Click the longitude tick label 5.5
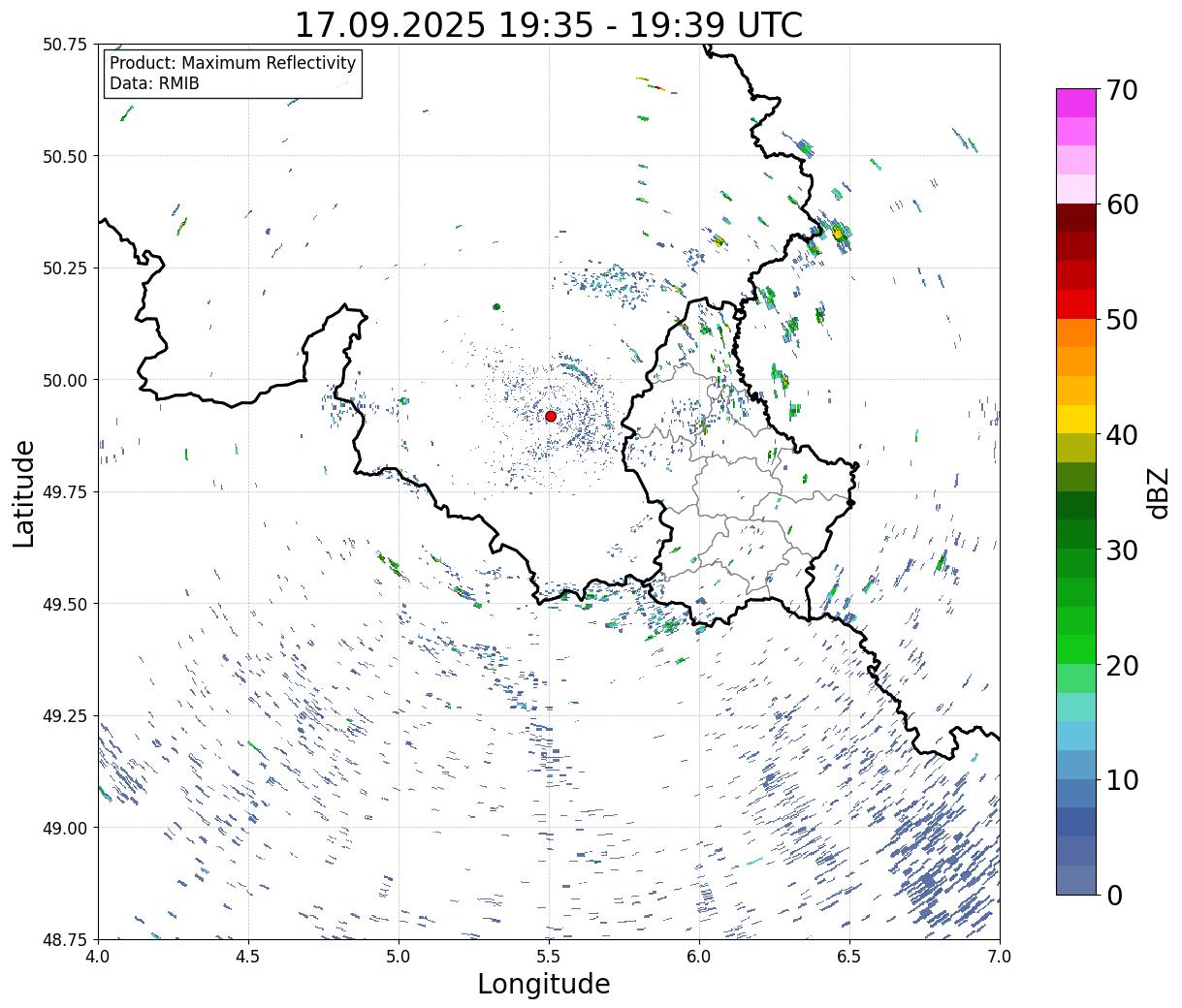Screen dimensions: 1182x1008 click(x=549, y=956)
